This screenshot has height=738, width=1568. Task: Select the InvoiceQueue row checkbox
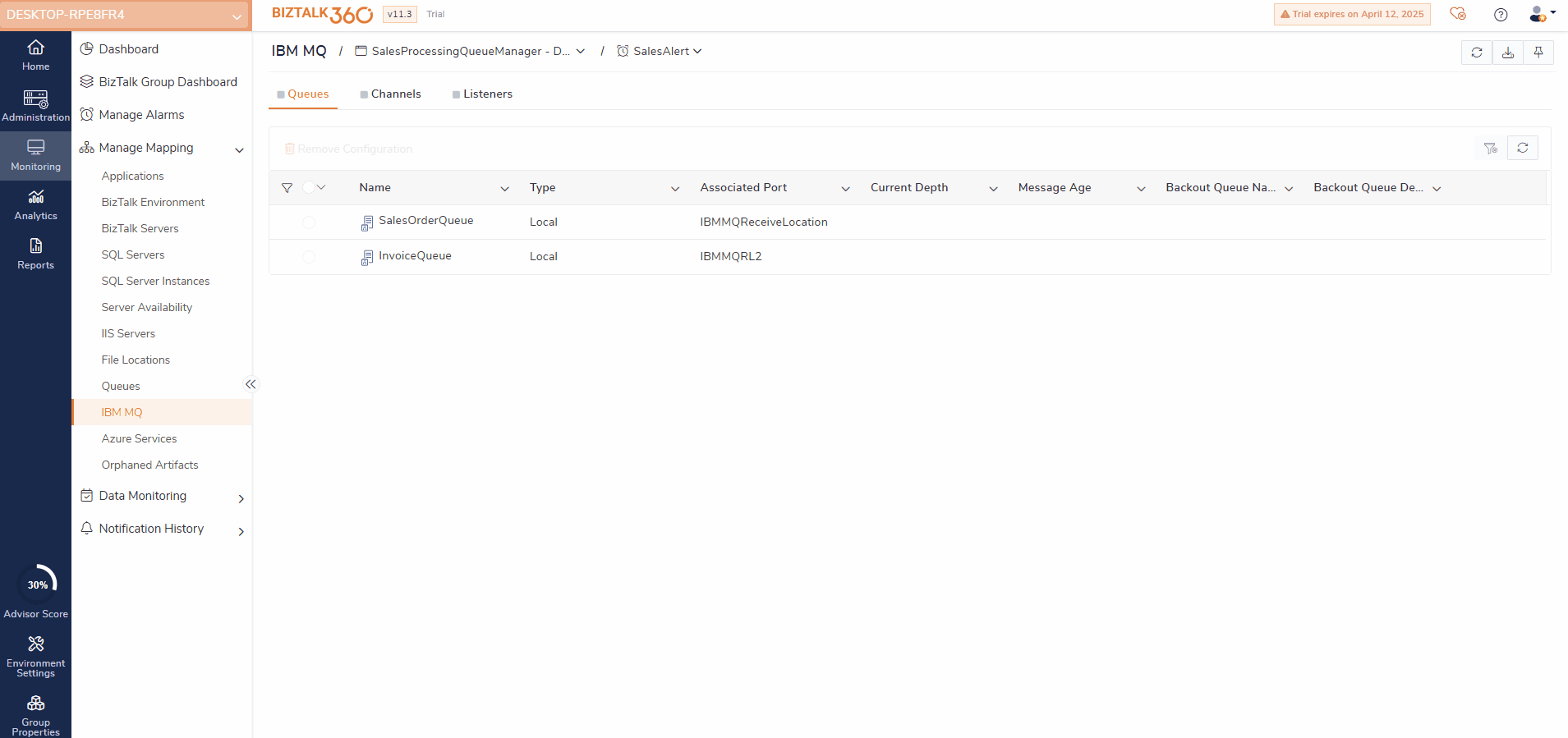click(309, 257)
